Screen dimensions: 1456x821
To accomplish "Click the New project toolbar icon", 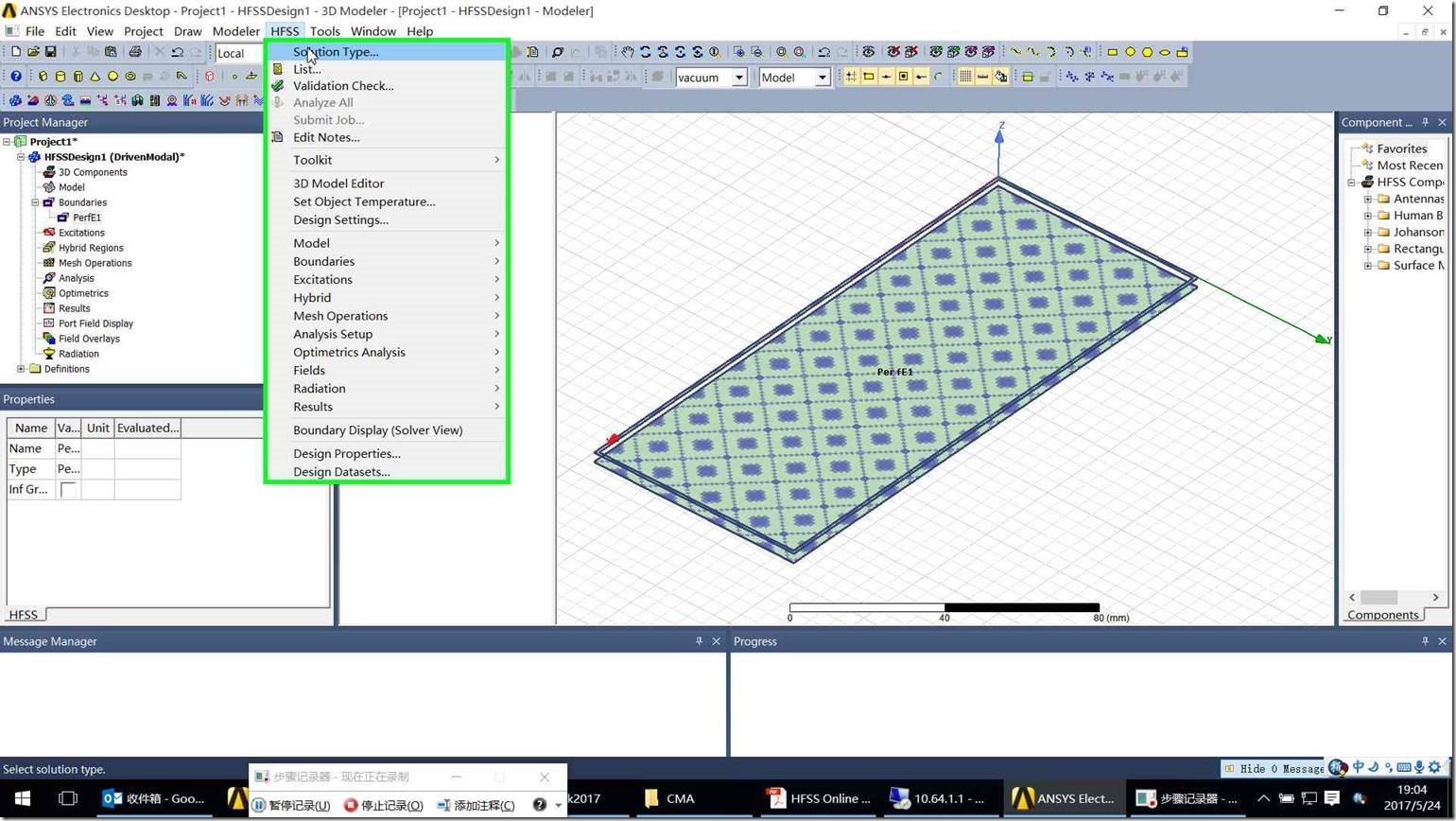I will coord(16,52).
